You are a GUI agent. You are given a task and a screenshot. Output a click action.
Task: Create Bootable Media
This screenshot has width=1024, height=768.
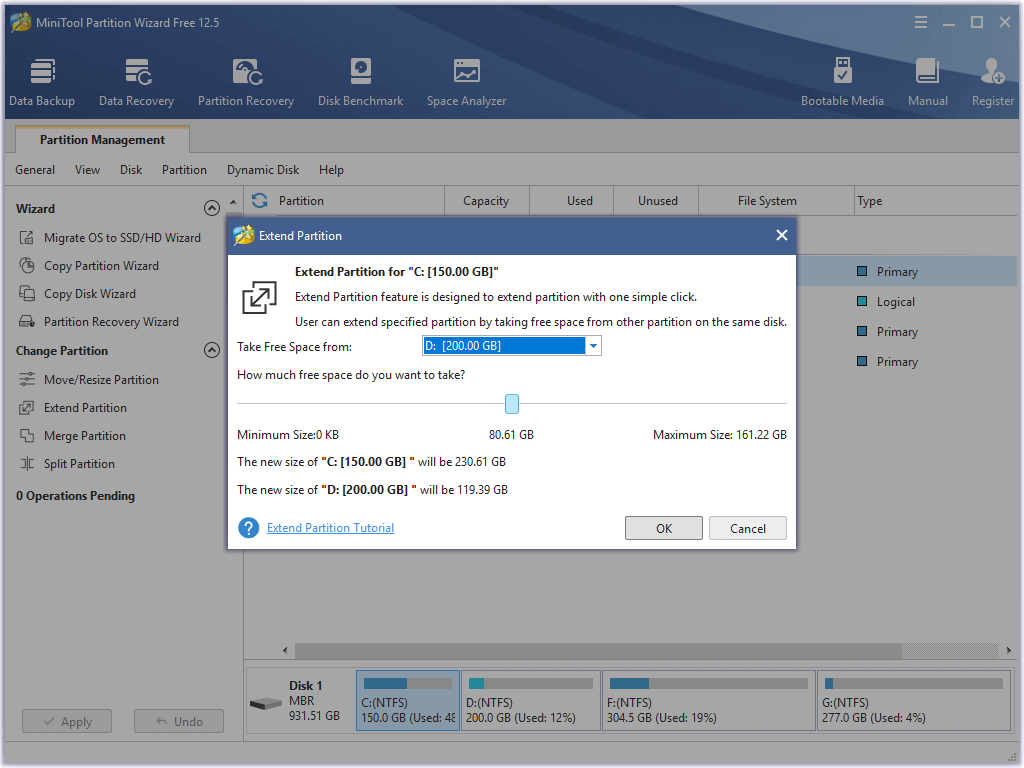pos(843,80)
